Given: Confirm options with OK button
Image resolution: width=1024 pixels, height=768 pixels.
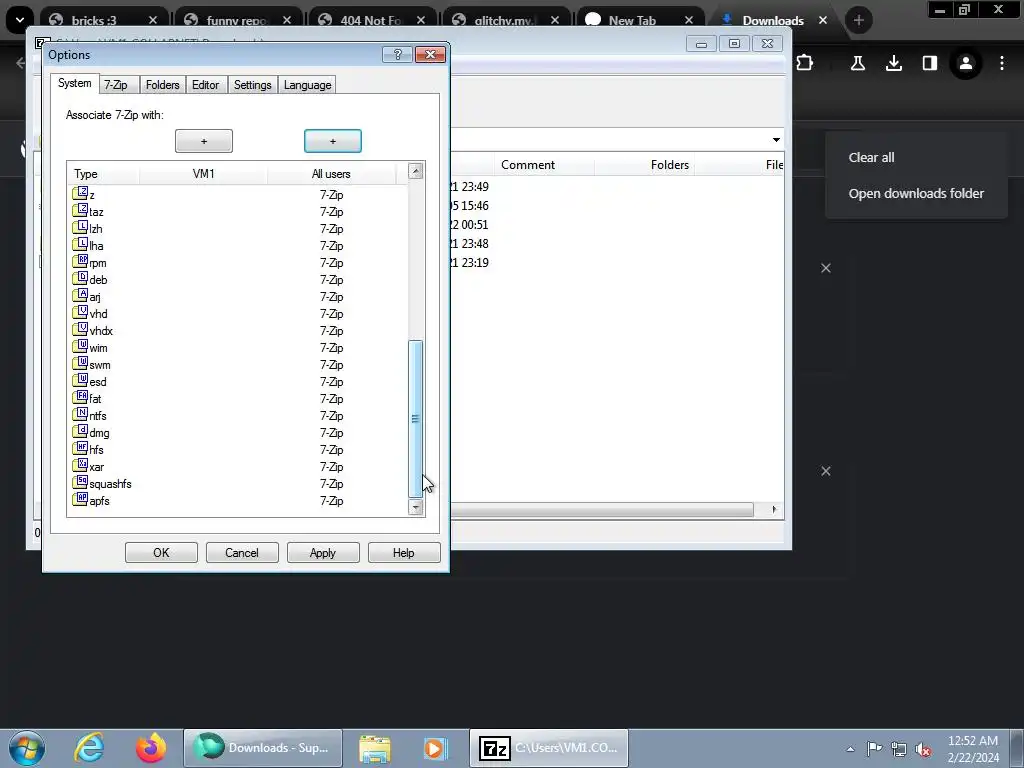Looking at the screenshot, I should coord(161,552).
